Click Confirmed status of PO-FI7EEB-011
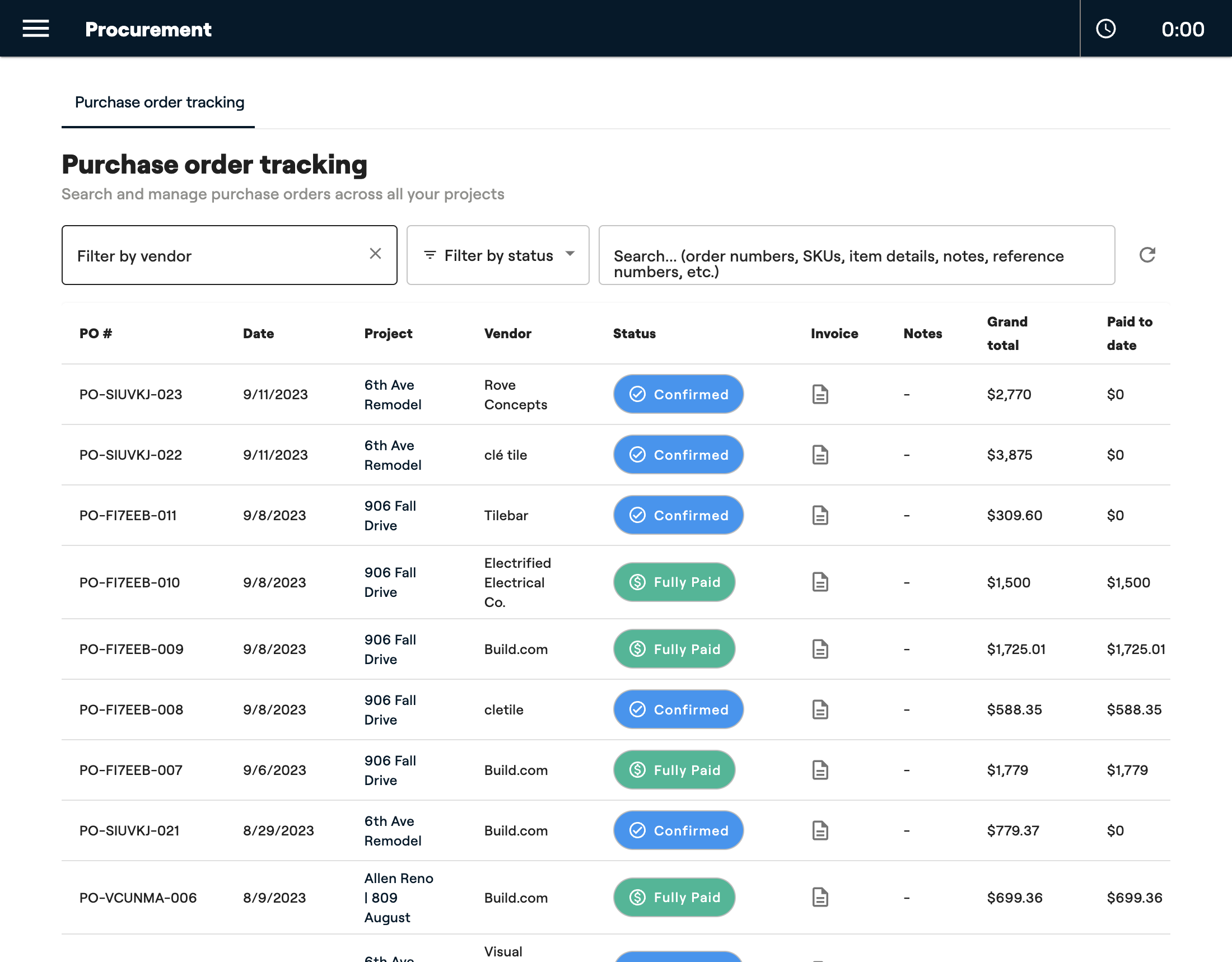Viewport: 1232px width, 962px height. [678, 515]
